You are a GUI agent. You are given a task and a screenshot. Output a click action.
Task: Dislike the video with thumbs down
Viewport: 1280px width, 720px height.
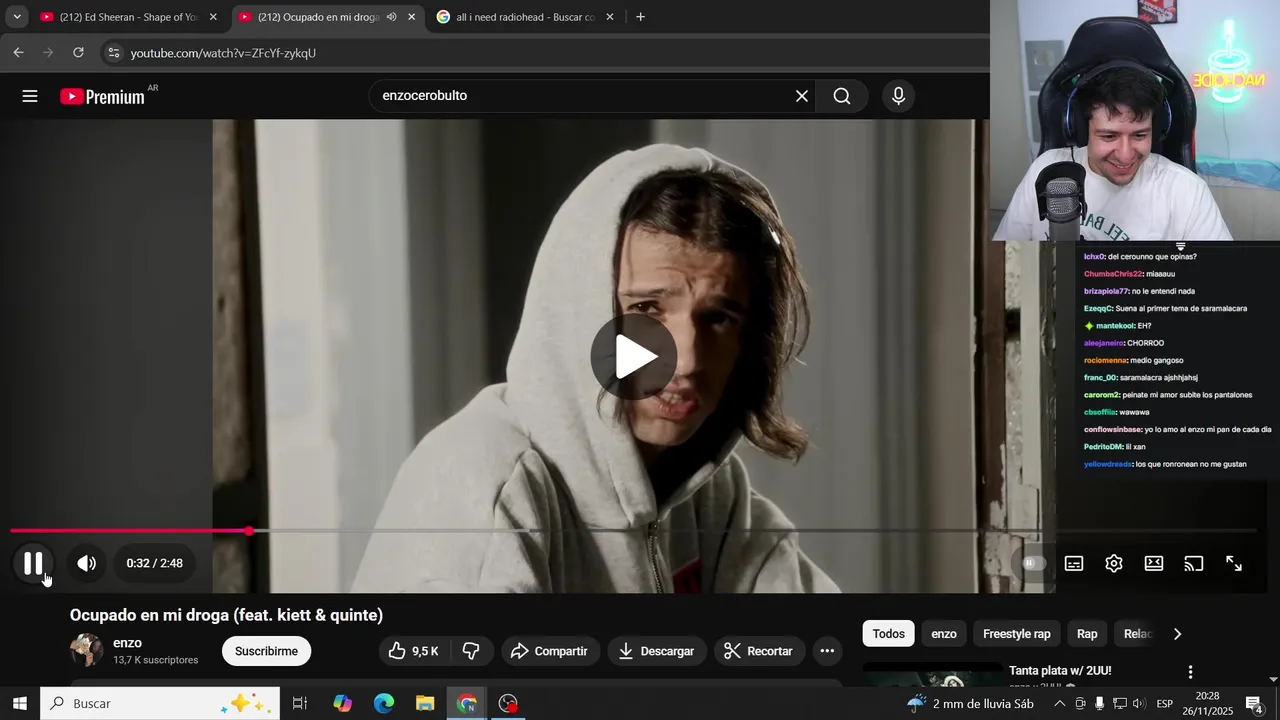click(471, 651)
